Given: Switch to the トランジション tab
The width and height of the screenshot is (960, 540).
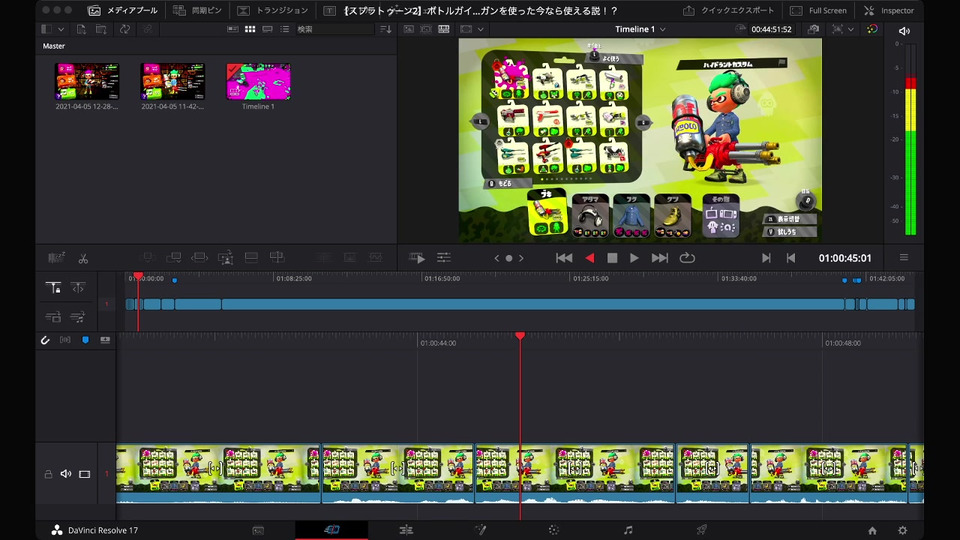Looking at the screenshot, I should tap(273, 10).
